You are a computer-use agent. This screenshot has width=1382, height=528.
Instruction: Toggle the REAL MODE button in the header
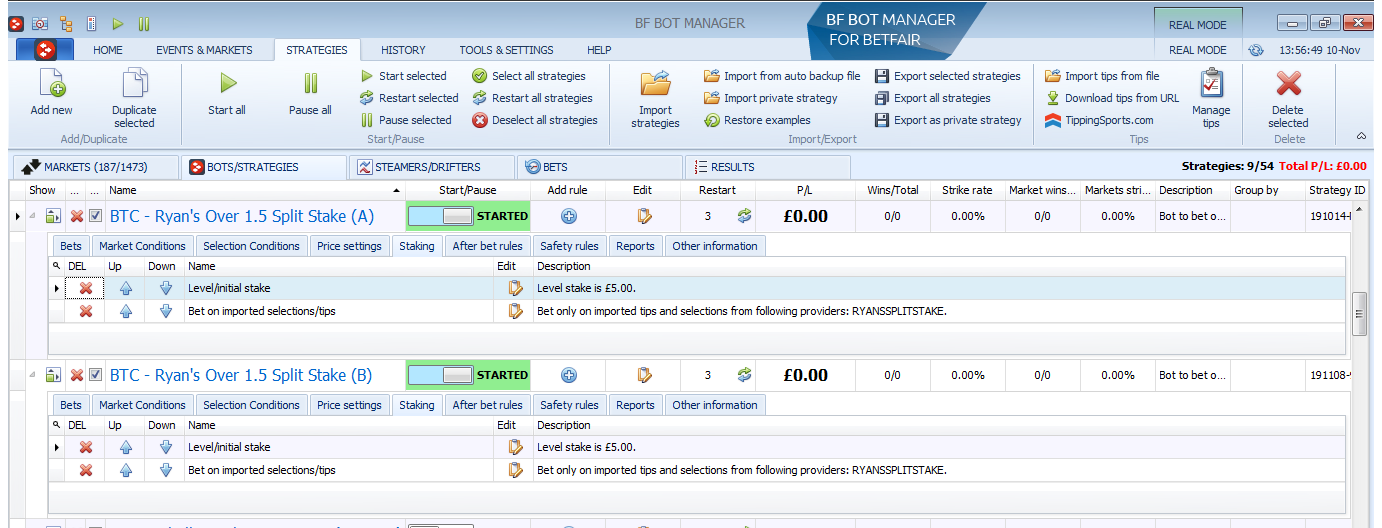(x=1198, y=26)
